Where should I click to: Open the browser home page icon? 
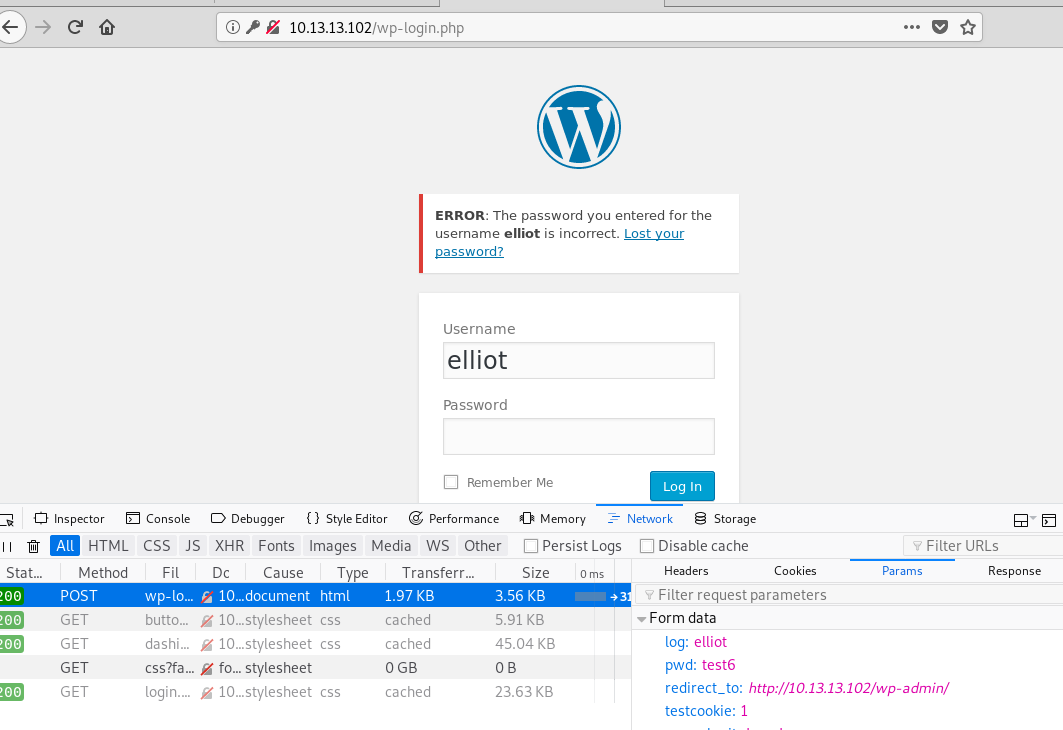tap(106, 27)
